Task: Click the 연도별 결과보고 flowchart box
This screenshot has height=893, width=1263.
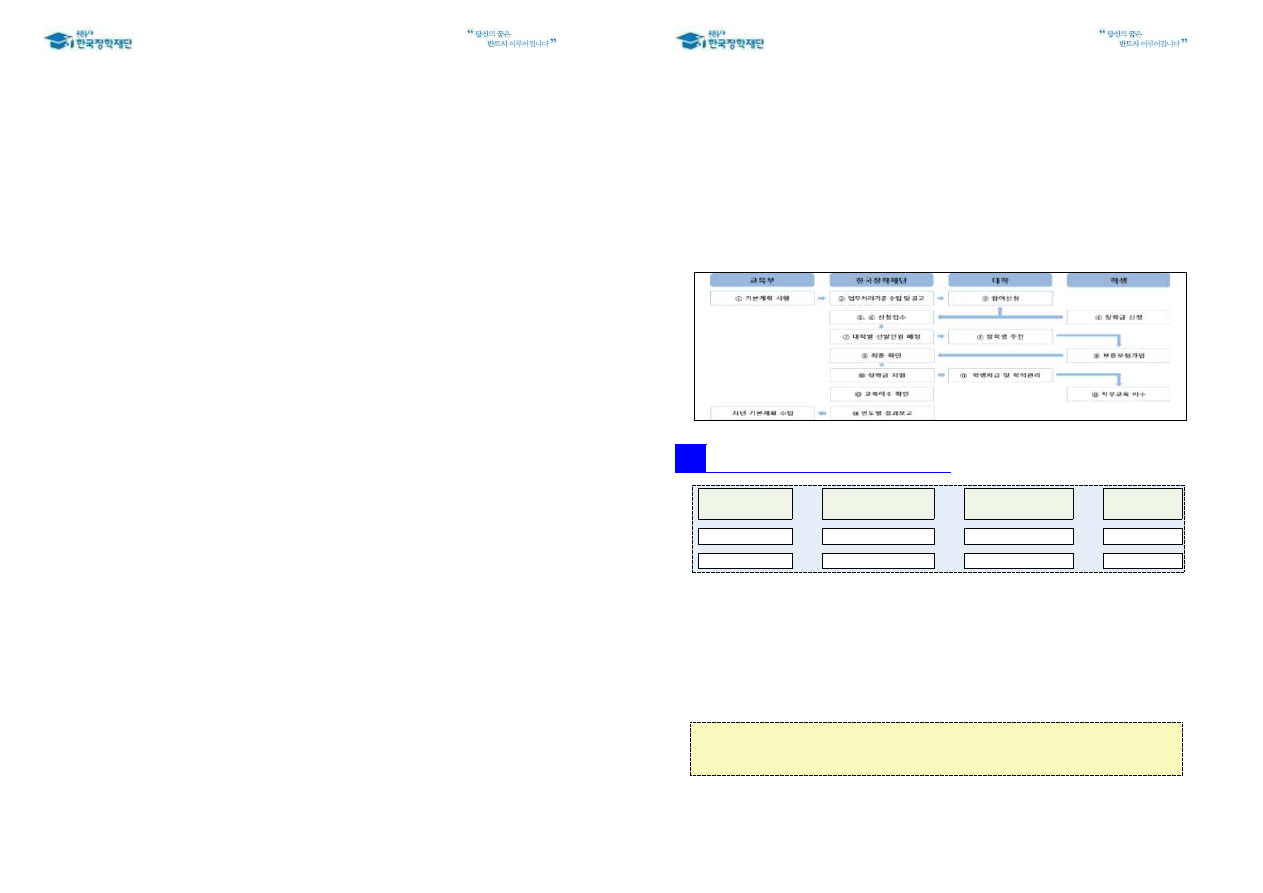Action: [x=881, y=413]
